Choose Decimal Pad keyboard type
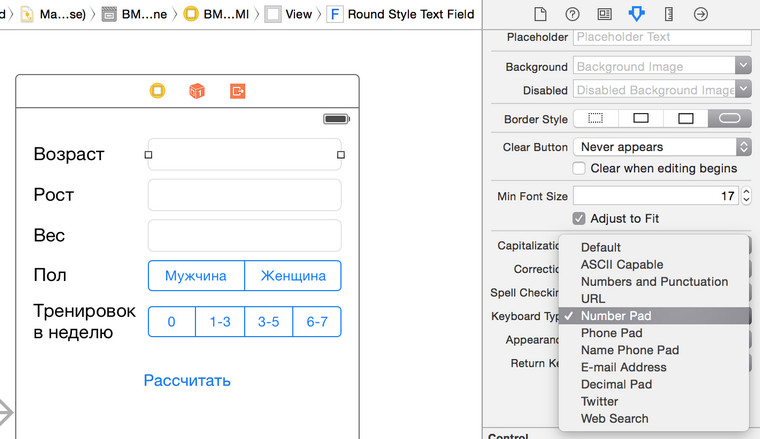Image resolution: width=760 pixels, height=439 pixels. coord(616,384)
